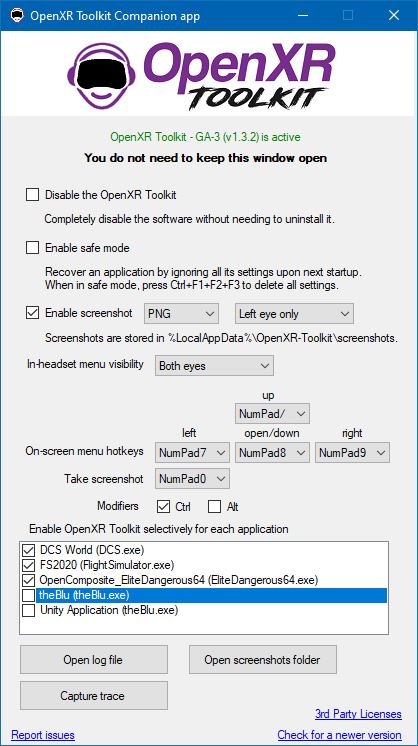Toggle the Ctrl modifier checkbox
Screen dimensions: 418x746
(x=164, y=507)
